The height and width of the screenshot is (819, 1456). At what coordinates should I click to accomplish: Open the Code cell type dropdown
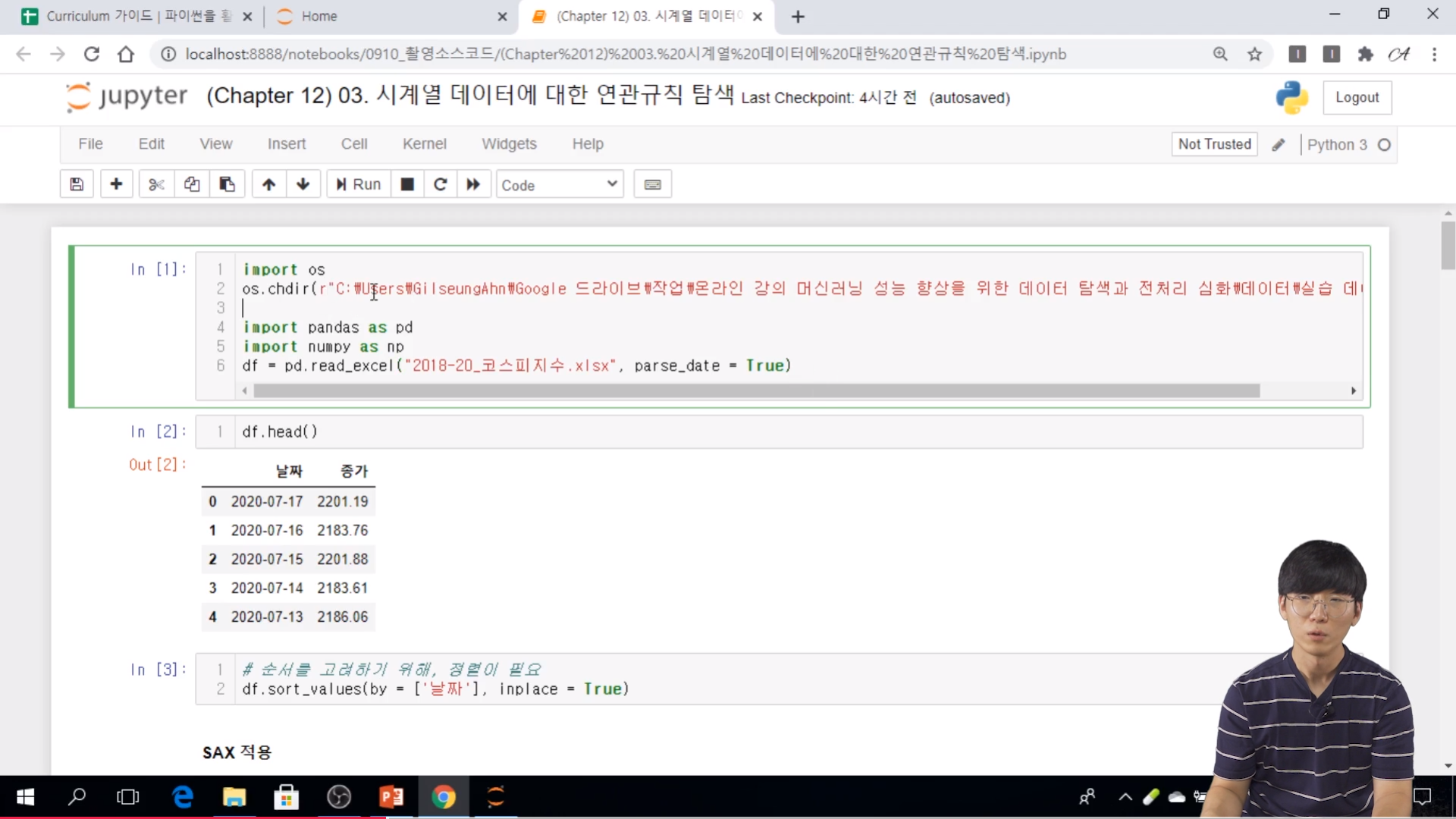tap(560, 184)
